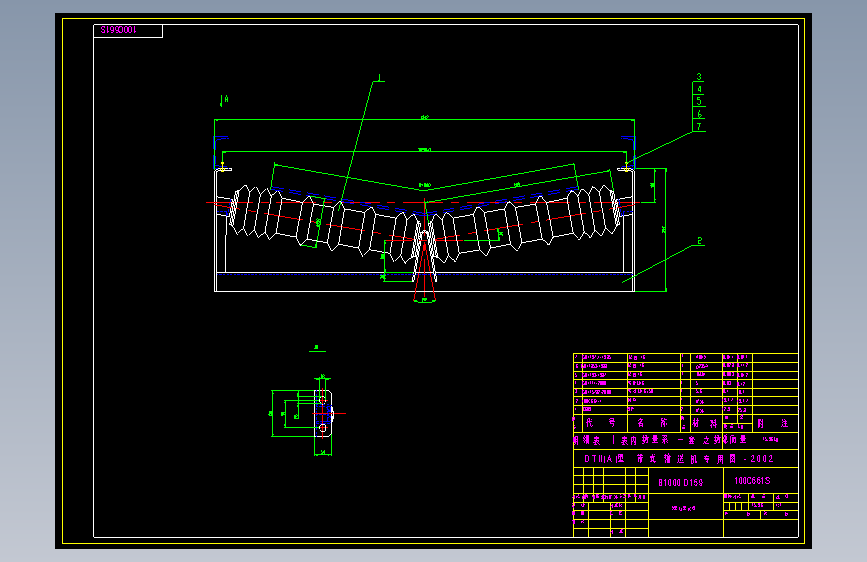Click the 名称 column header in parts list

click(652, 423)
